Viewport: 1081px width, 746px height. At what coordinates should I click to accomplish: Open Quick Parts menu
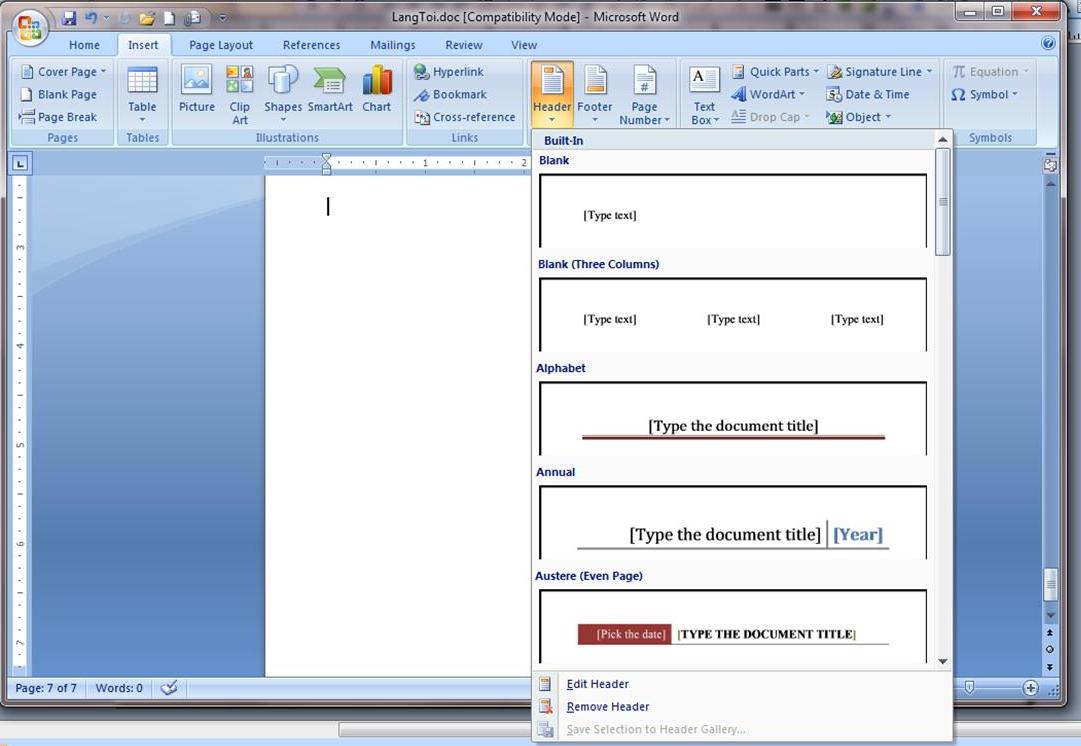[x=775, y=72]
